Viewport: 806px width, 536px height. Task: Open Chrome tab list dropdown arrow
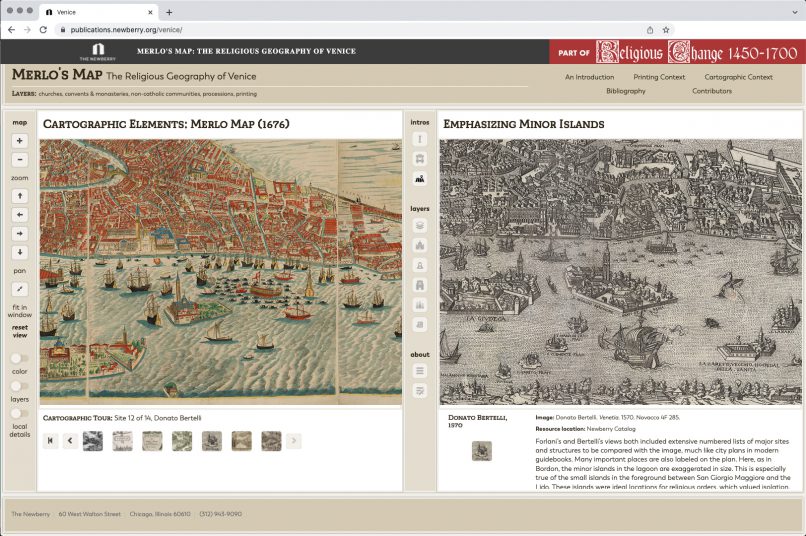794,12
